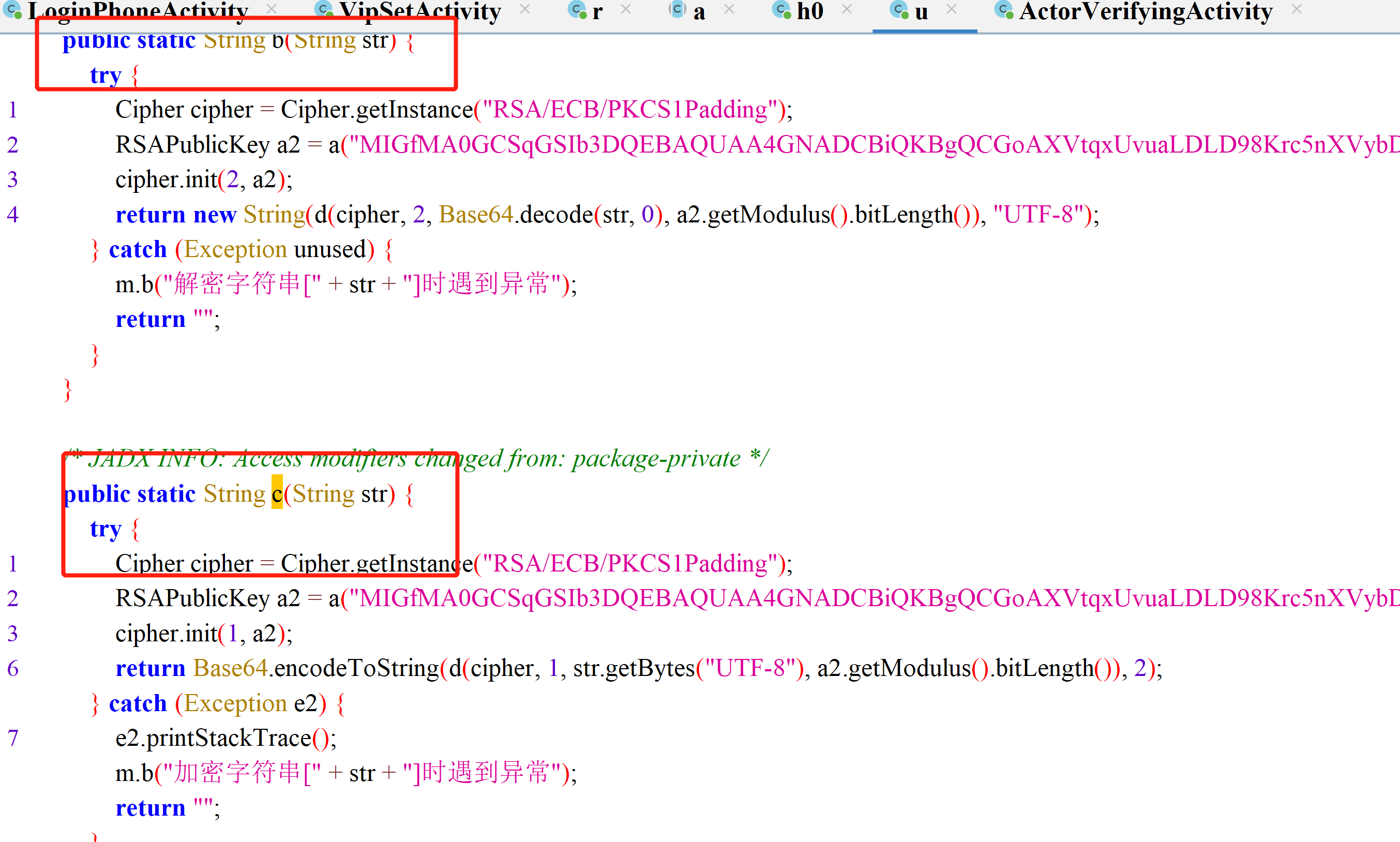
Task: Click the "加密字符串" log message line
Action: tap(346, 773)
